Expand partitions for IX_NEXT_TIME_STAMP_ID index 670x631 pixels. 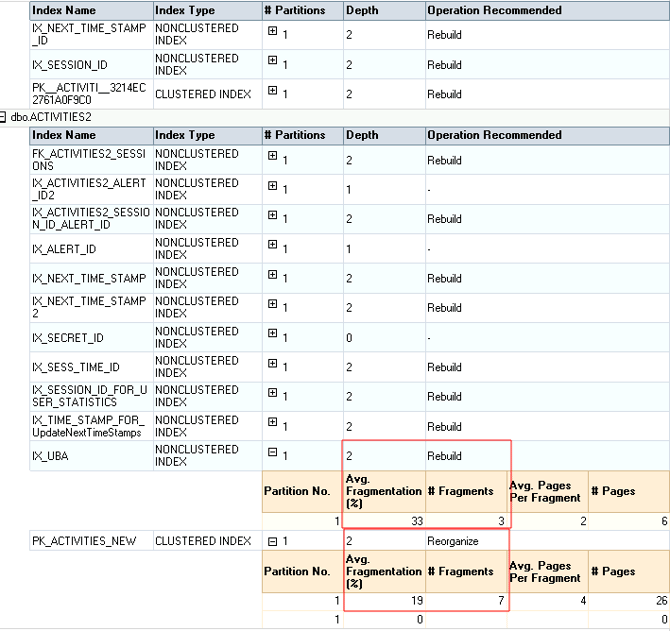272,31
